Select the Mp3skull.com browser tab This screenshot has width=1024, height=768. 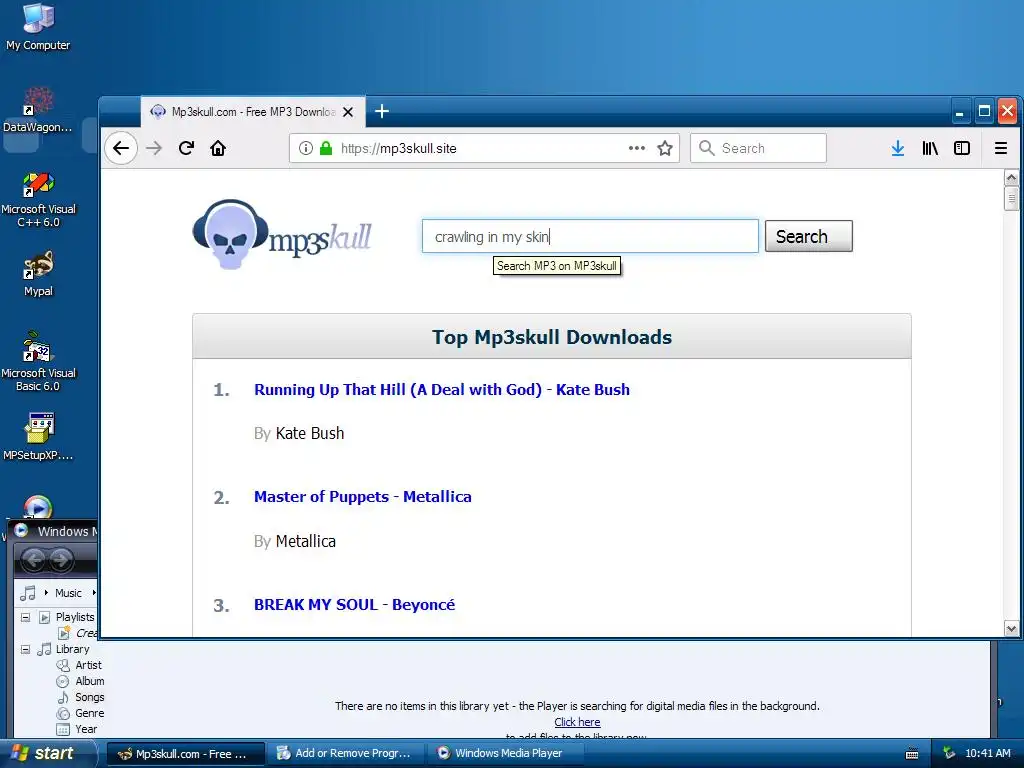253,112
